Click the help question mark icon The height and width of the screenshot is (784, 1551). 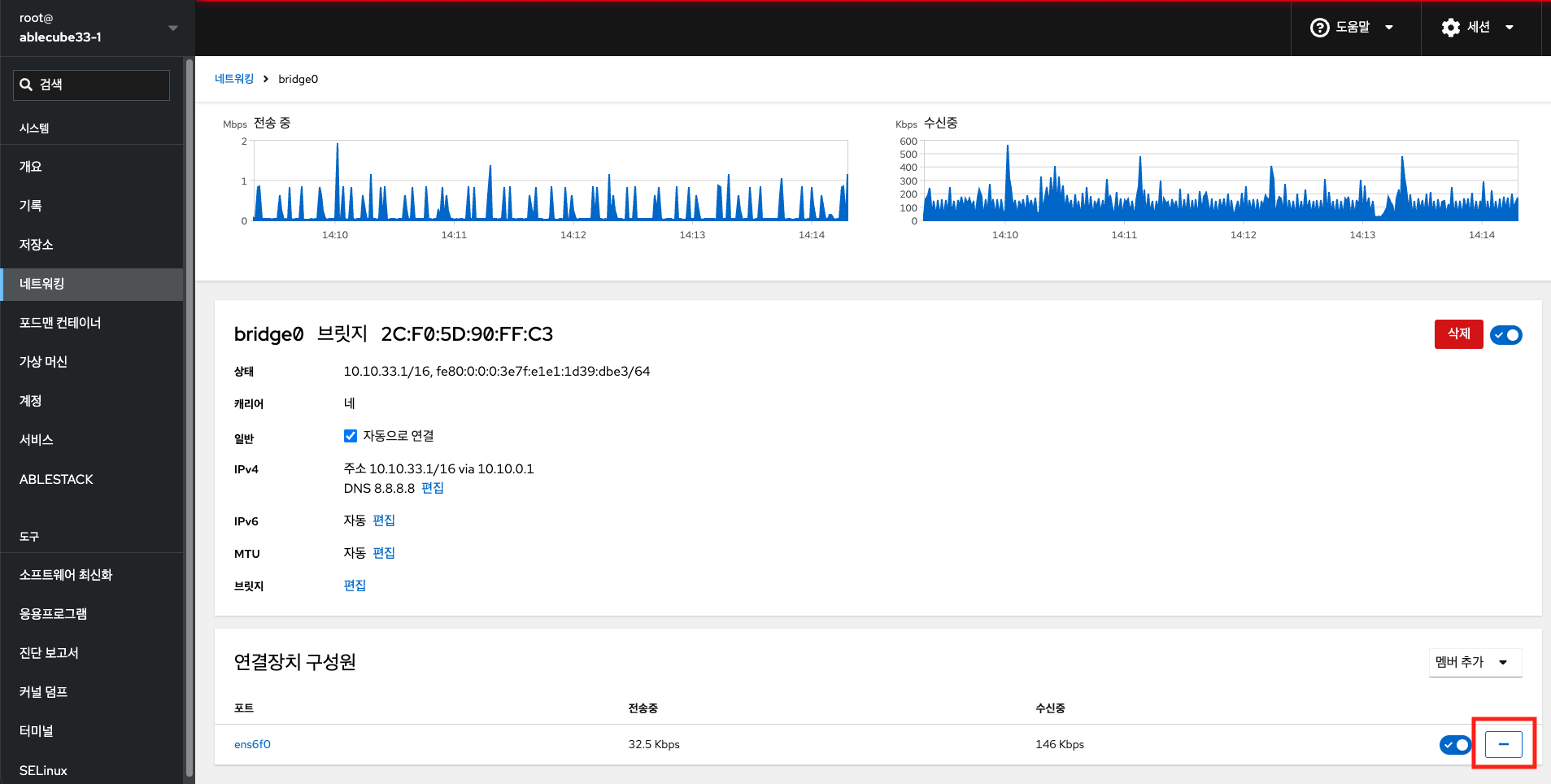pos(1319,28)
